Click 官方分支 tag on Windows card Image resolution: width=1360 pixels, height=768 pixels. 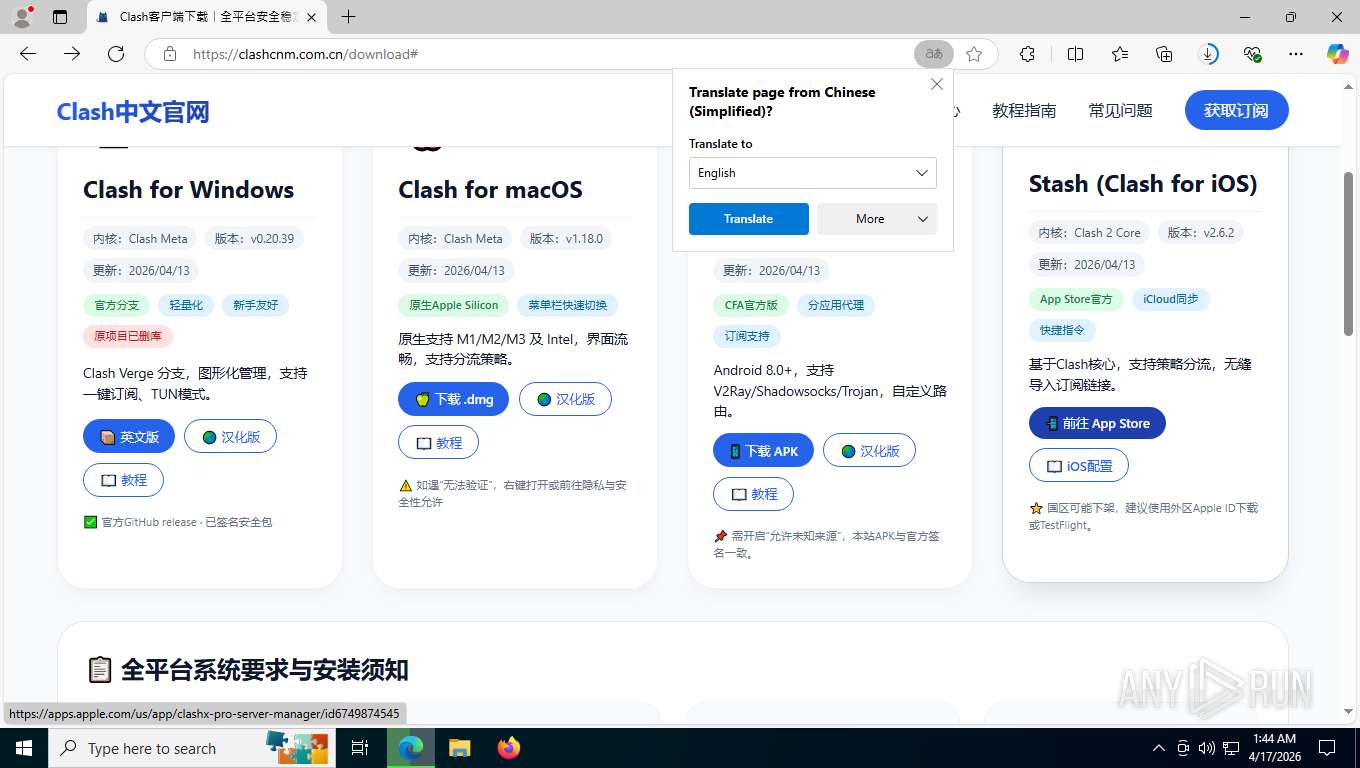pyautogui.click(x=117, y=305)
